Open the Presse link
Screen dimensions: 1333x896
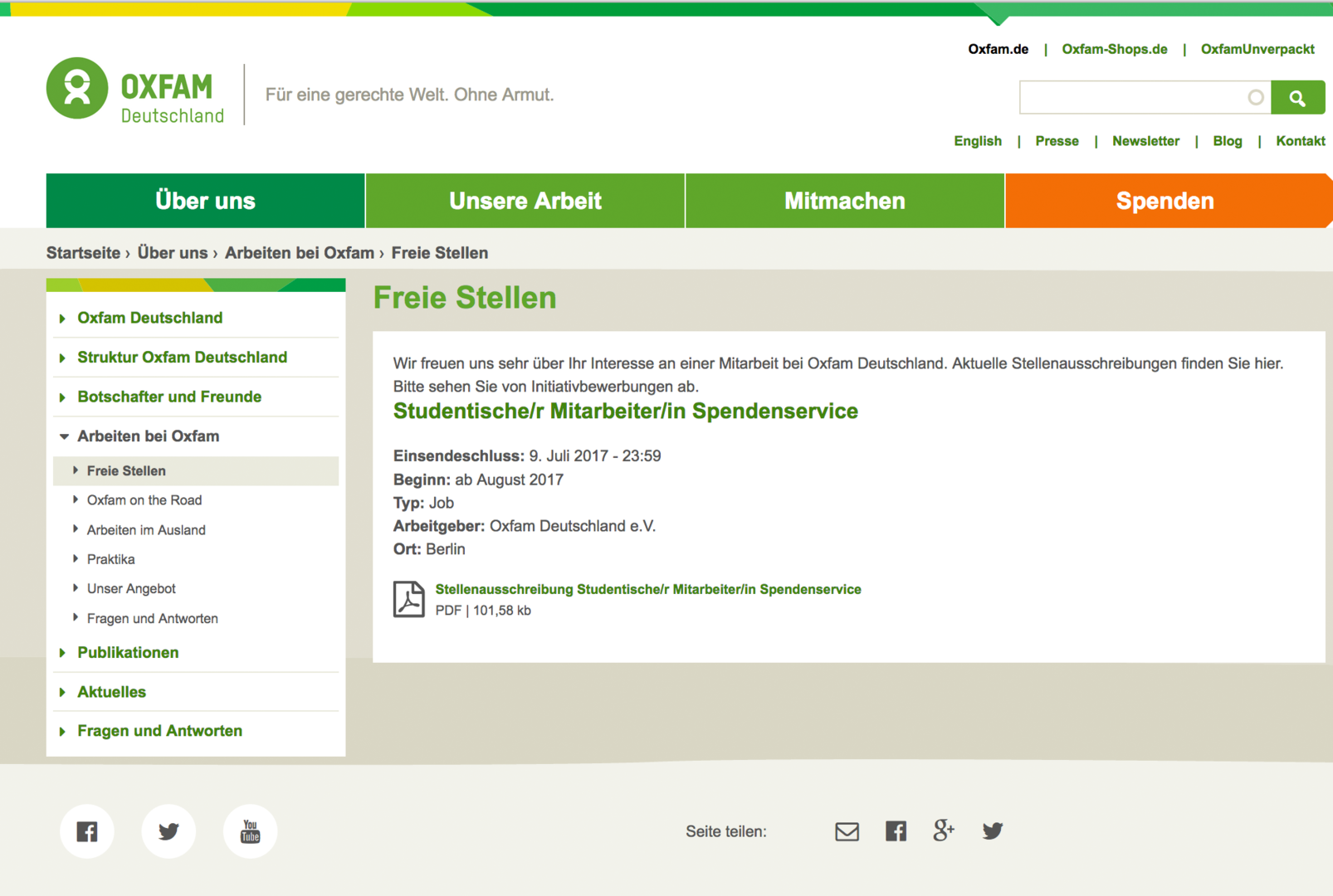1057,141
